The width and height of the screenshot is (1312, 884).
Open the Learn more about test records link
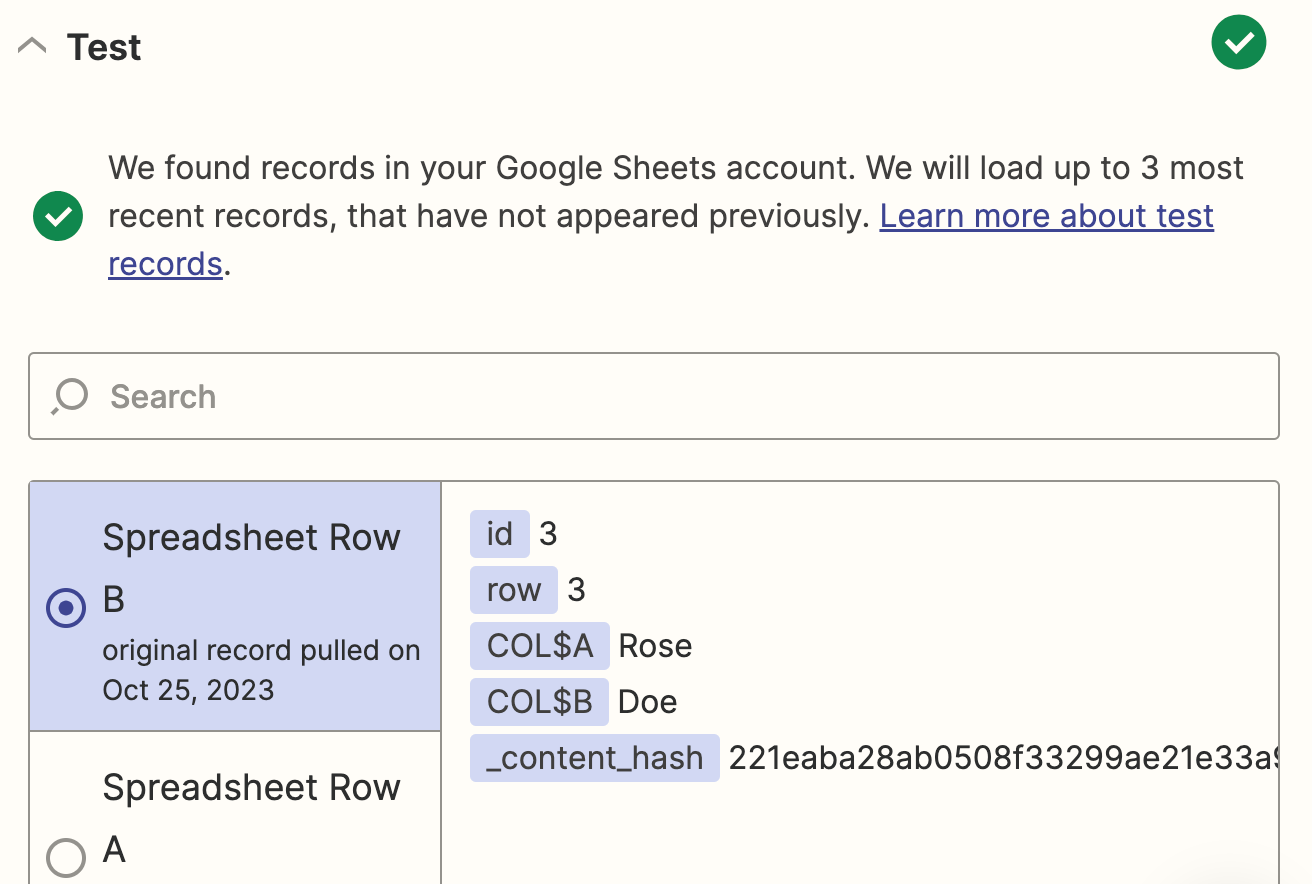(x=1046, y=216)
